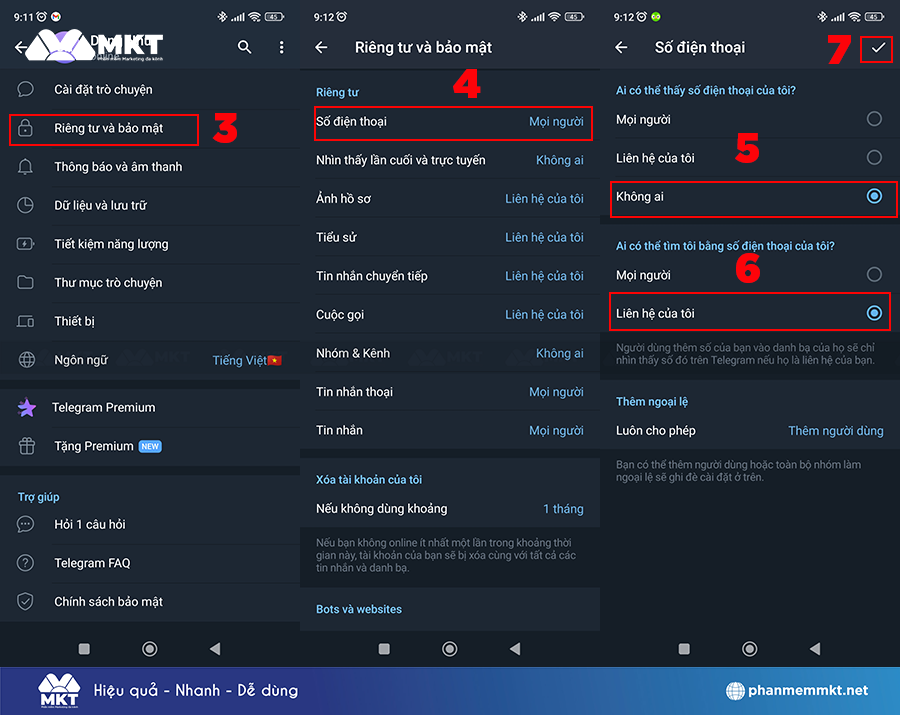
Task: Choose Liên hệ của tôi for find by number
Action: click(x=874, y=313)
